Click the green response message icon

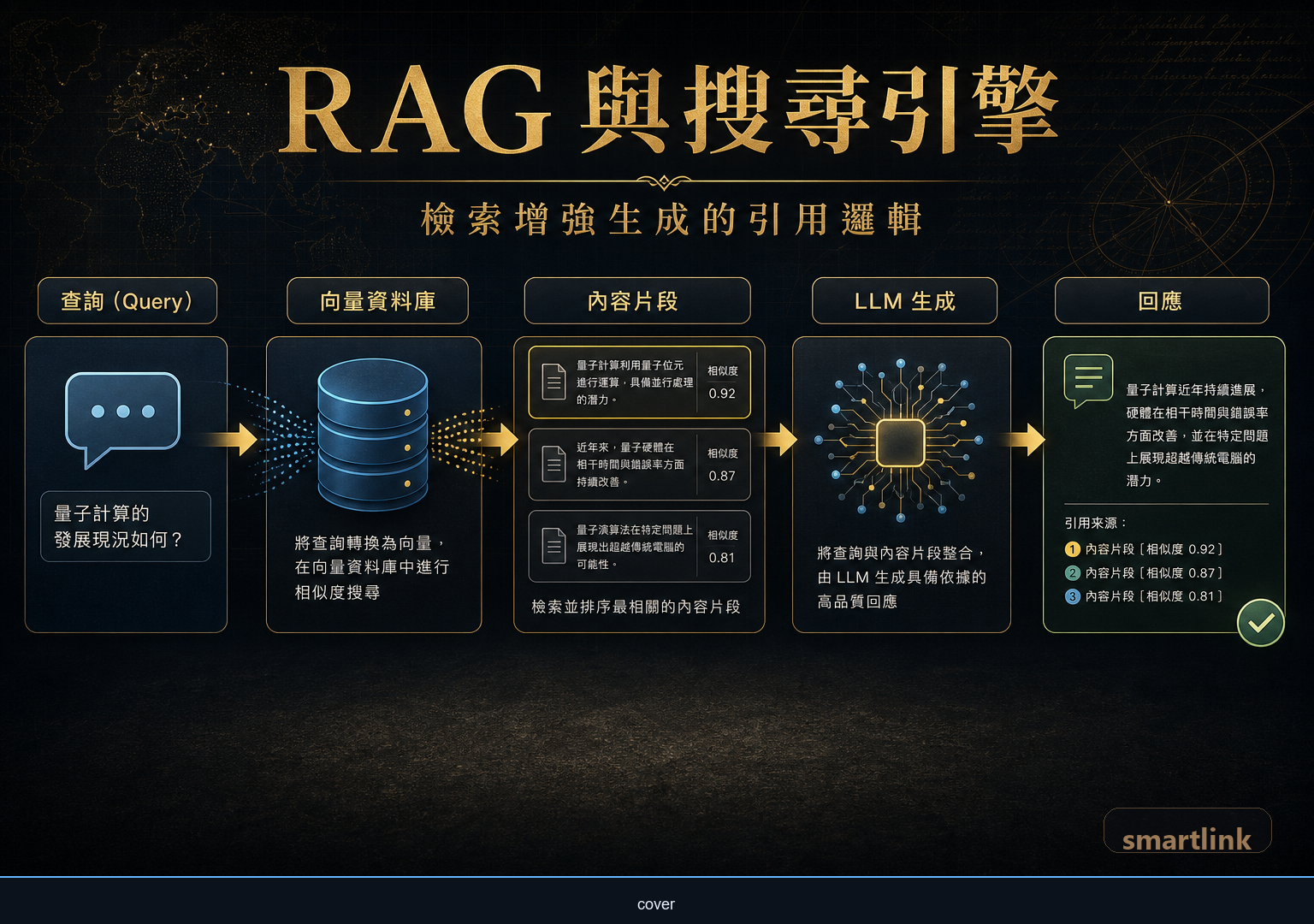(1088, 381)
